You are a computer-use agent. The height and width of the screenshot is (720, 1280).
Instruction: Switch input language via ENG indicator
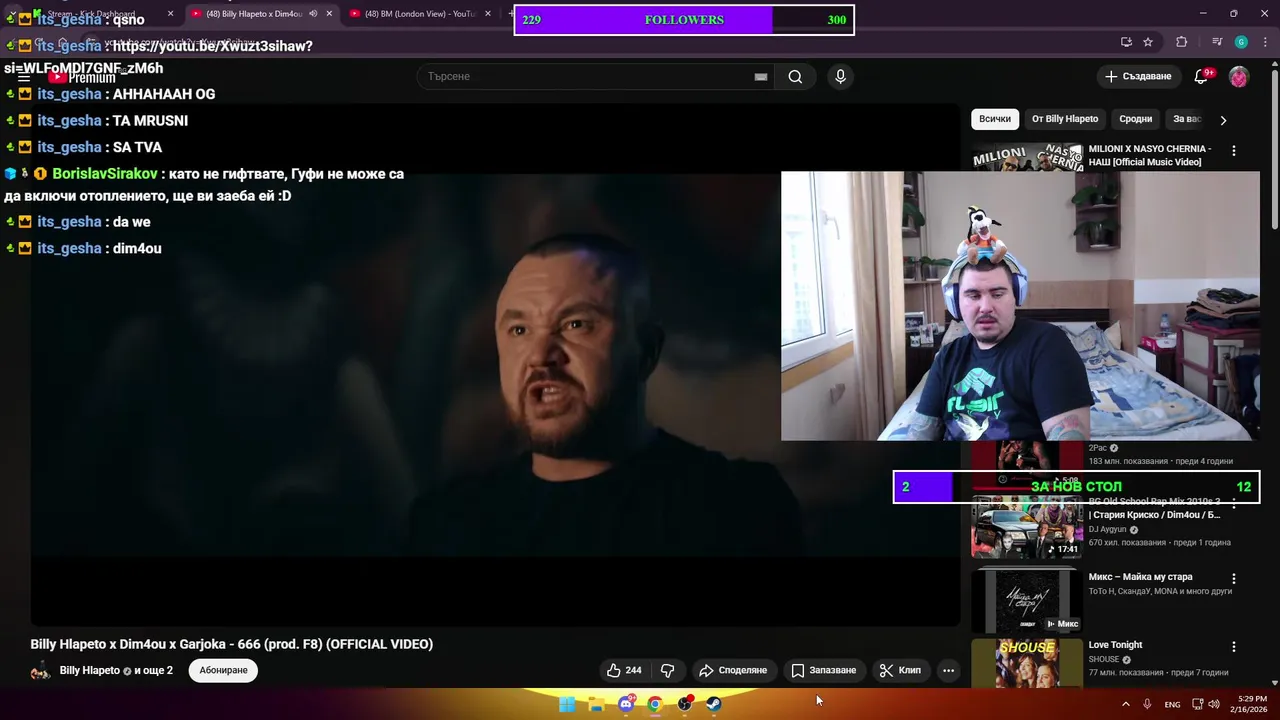(x=1172, y=705)
